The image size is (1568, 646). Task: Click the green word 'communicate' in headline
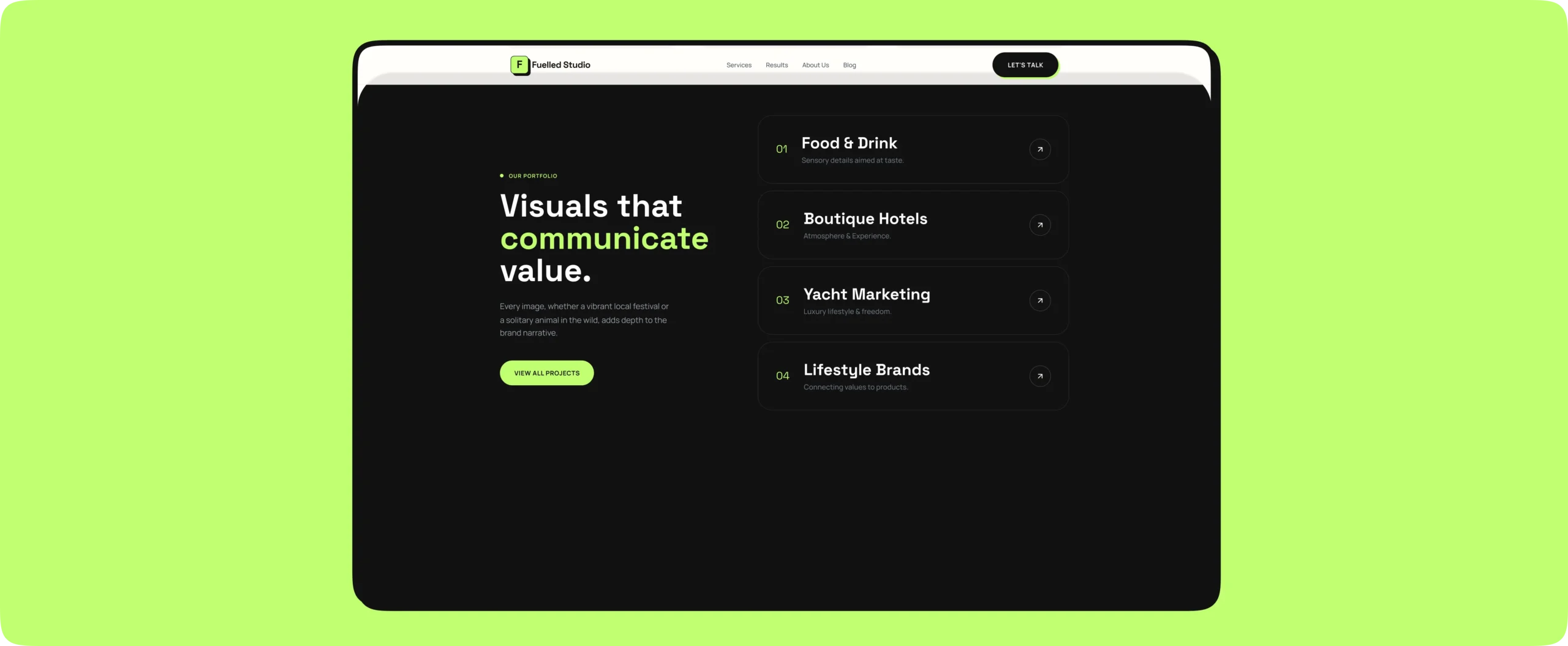click(604, 238)
